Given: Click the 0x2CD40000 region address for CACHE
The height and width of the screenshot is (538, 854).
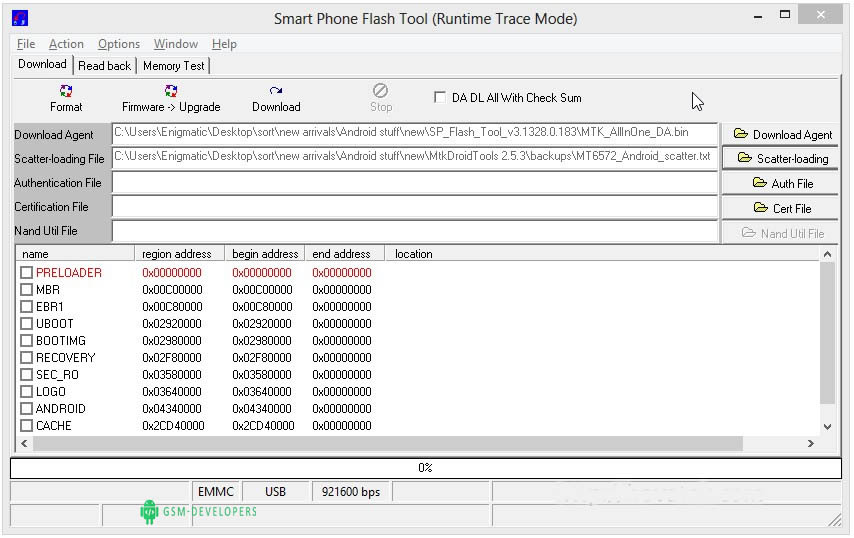Looking at the screenshot, I should 173,426.
